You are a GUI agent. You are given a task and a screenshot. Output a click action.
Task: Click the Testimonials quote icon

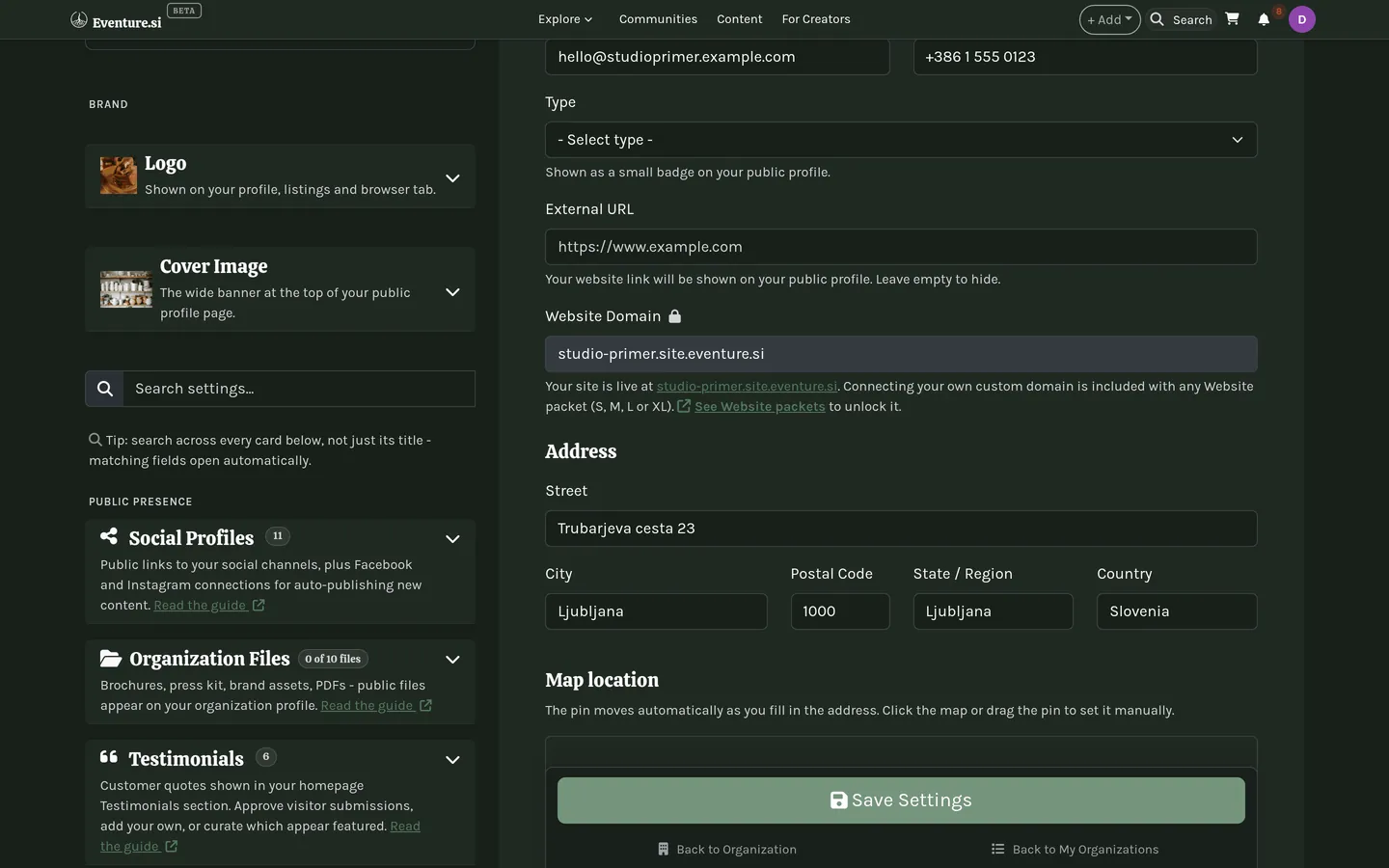[x=109, y=757]
